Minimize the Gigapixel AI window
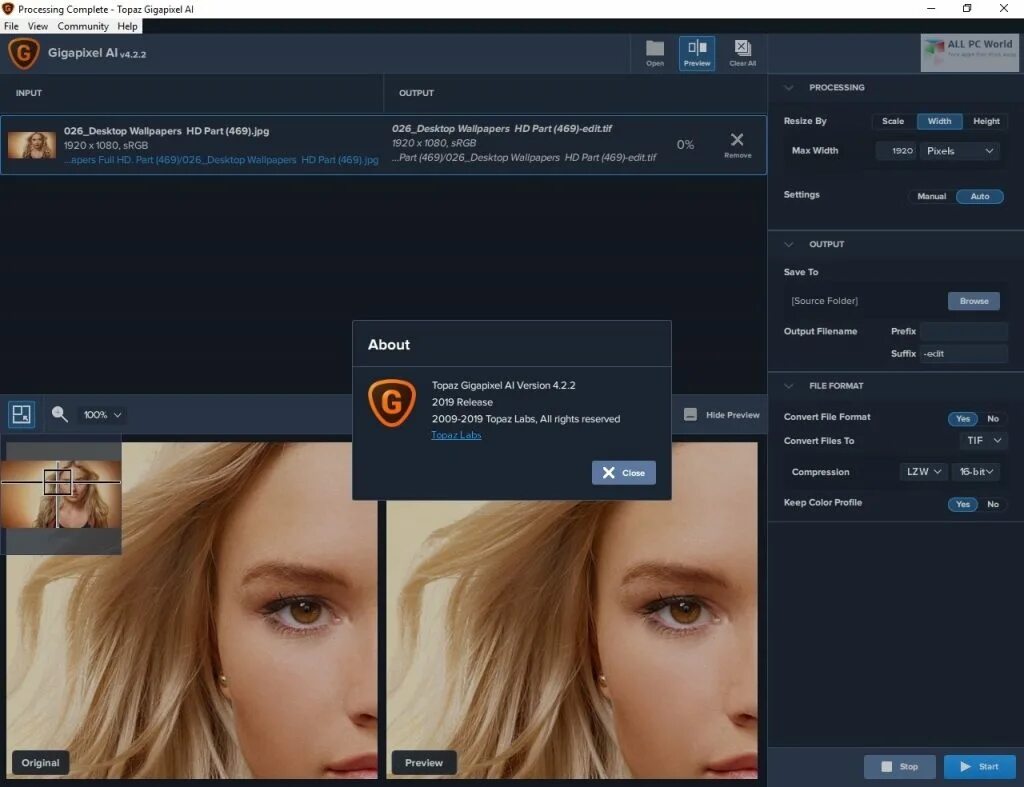This screenshot has height=787, width=1024. tap(931, 8)
